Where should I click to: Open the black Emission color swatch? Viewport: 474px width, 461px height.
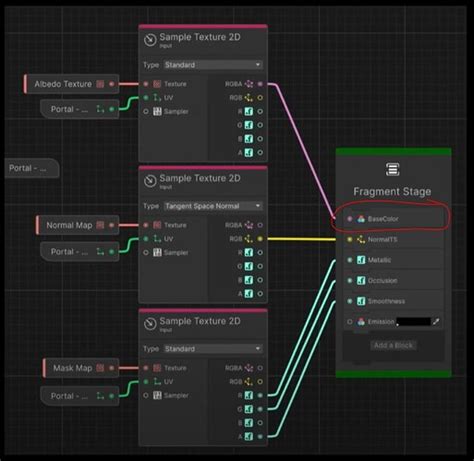(x=414, y=322)
